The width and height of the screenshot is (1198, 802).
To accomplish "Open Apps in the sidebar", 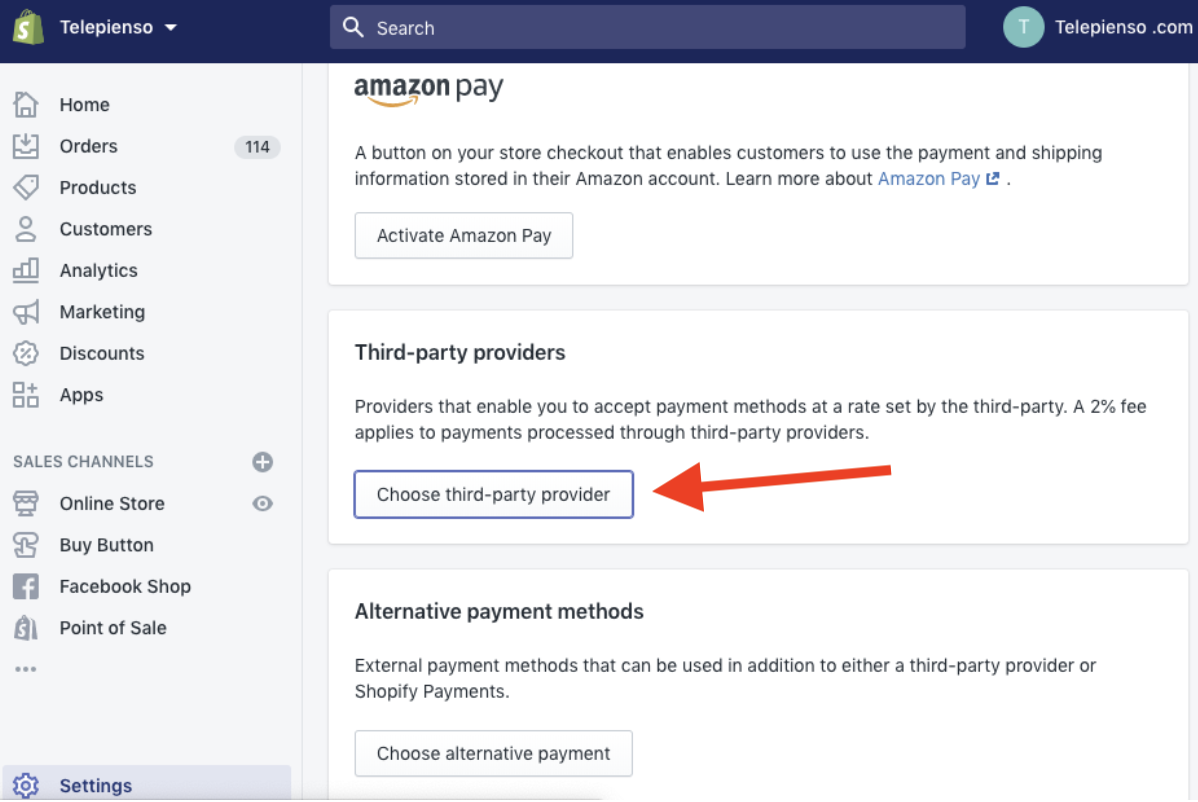I will click(81, 395).
